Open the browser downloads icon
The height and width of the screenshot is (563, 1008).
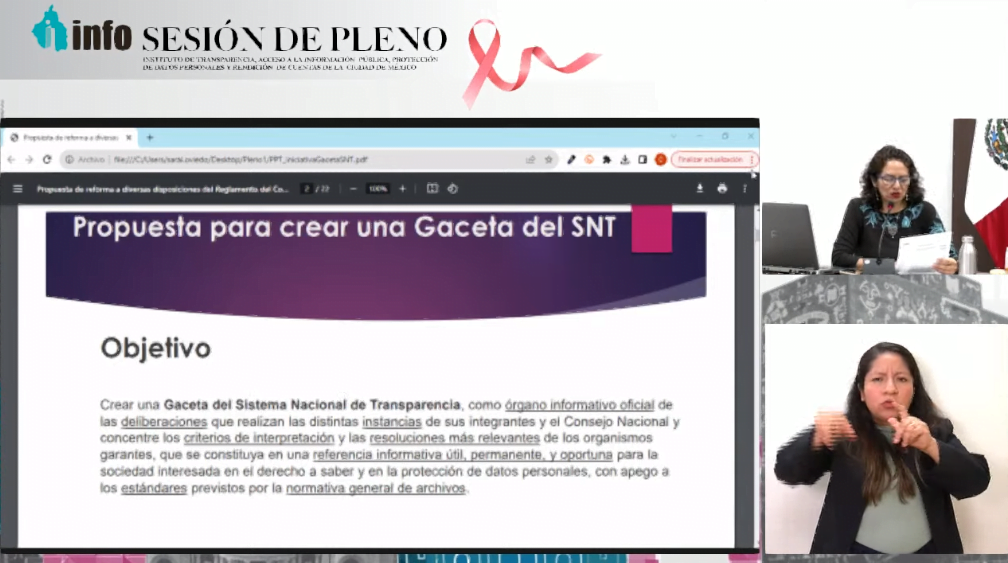point(624,159)
